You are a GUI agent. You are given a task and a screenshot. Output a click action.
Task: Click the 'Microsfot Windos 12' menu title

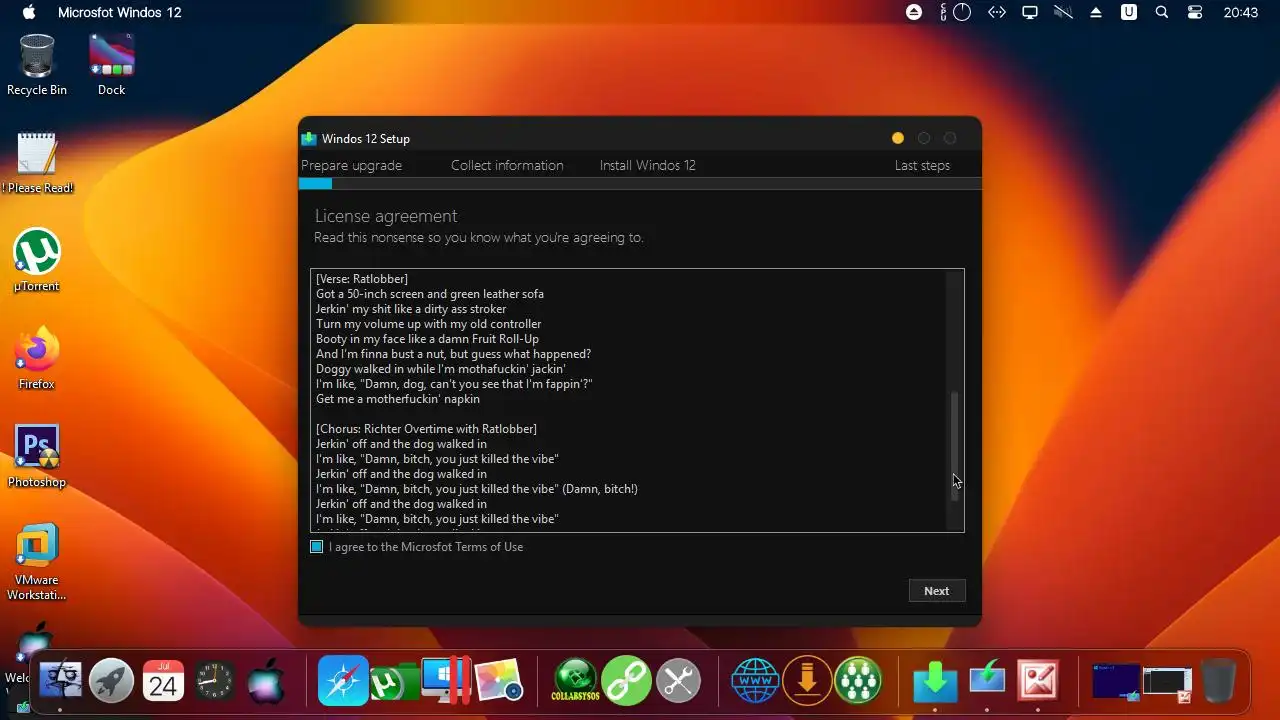(120, 12)
